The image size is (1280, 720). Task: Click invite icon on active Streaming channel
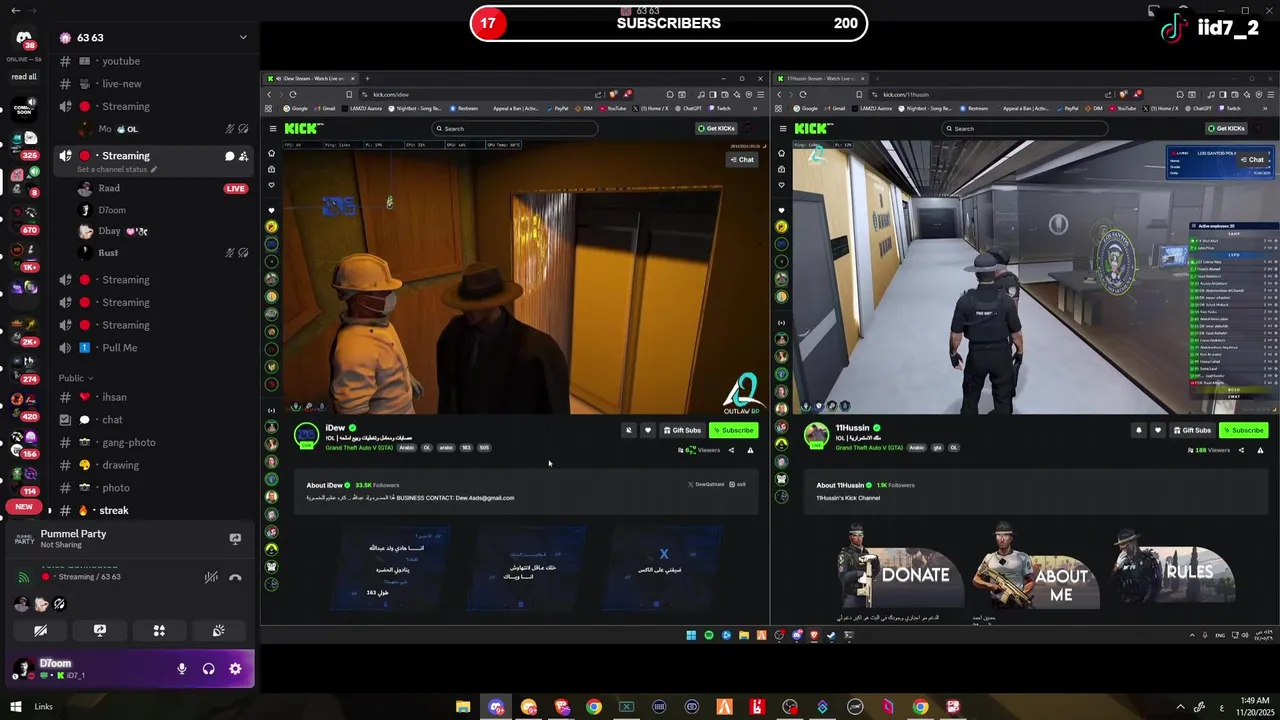243,156
